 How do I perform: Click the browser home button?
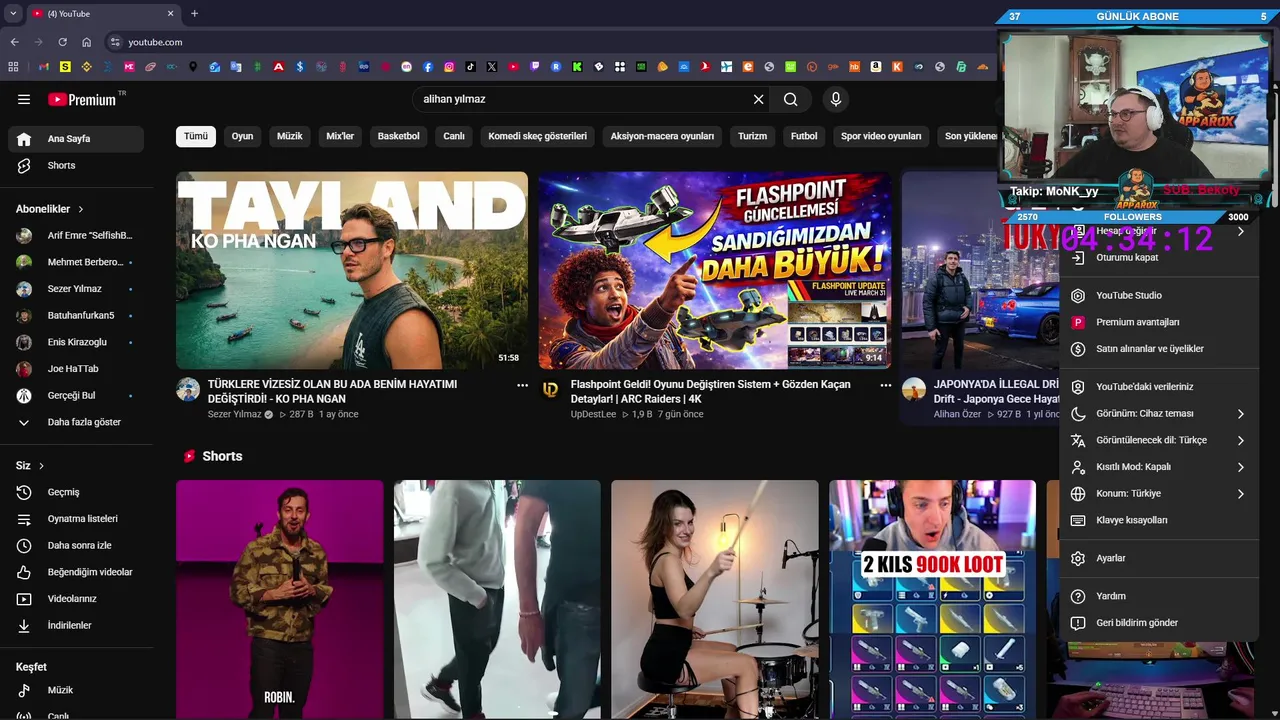click(x=87, y=42)
